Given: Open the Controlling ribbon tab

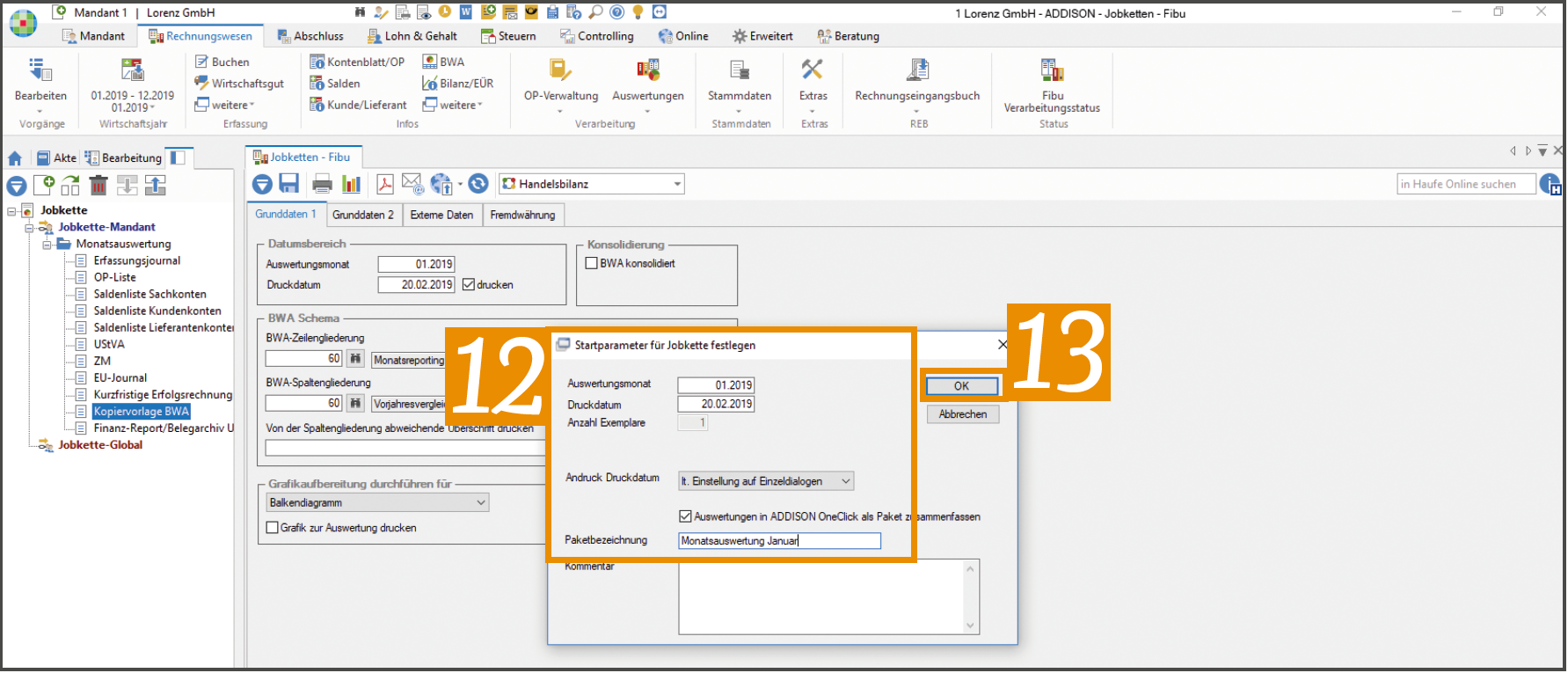Looking at the screenshot, I should pos(597,36).
